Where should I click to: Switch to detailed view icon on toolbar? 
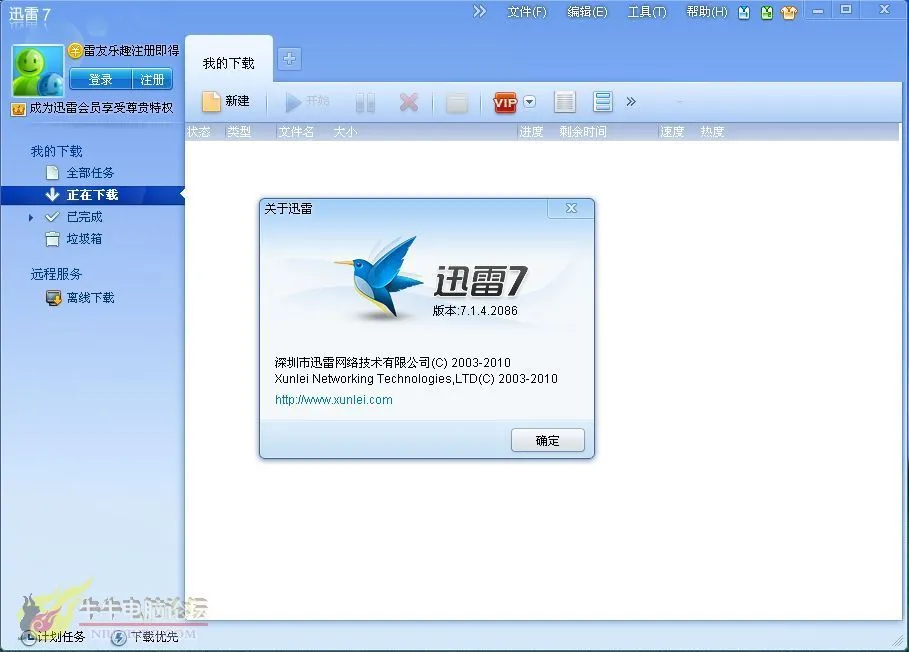[x=563, y=101]
